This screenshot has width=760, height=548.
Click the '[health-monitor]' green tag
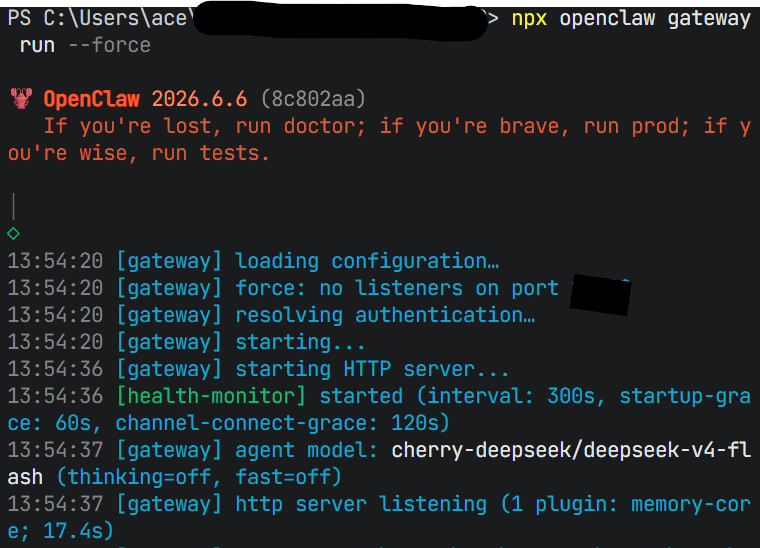(x=211, y=396)
